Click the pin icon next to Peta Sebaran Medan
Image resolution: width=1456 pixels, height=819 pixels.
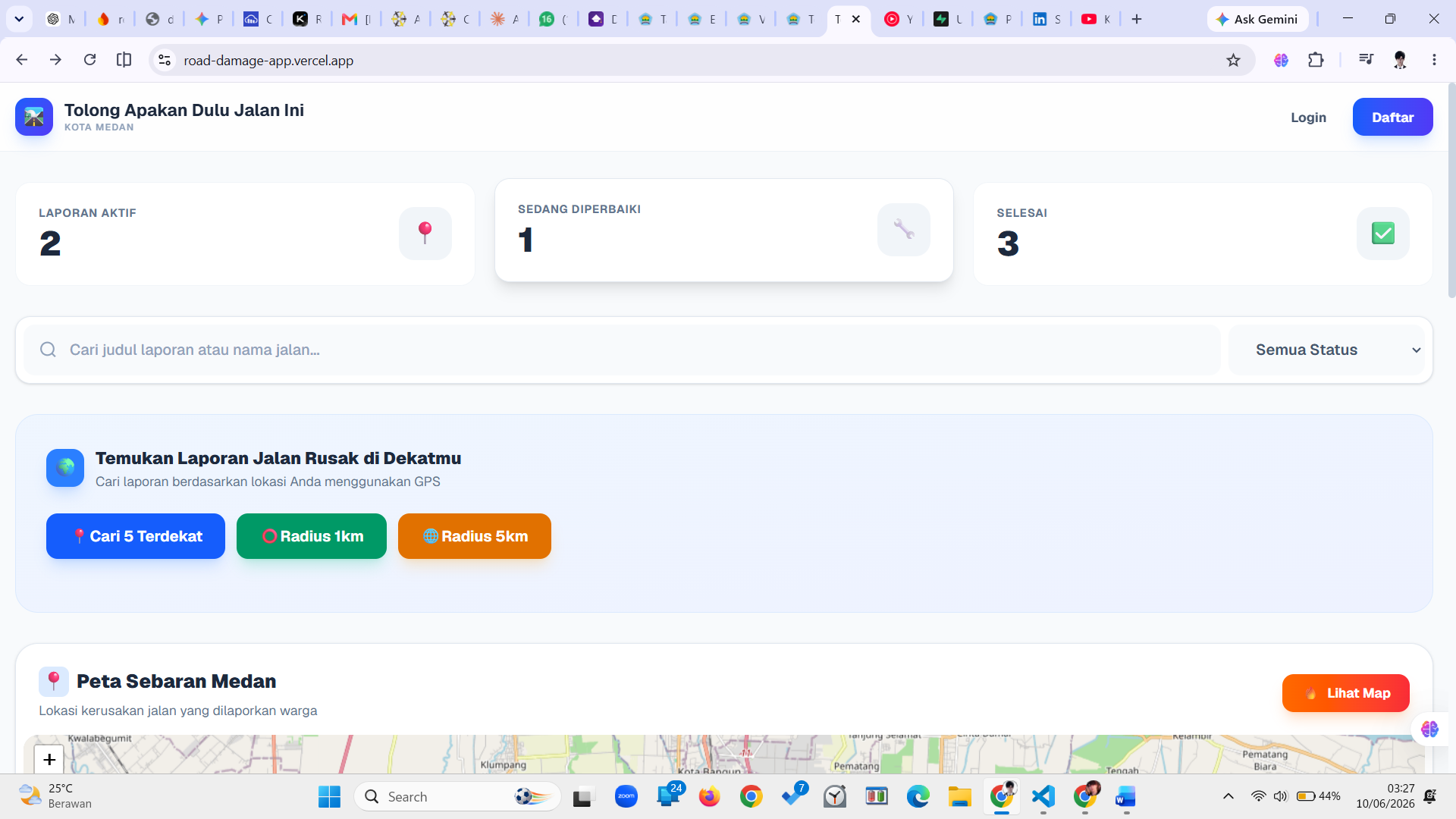click(x=54, y=681)
